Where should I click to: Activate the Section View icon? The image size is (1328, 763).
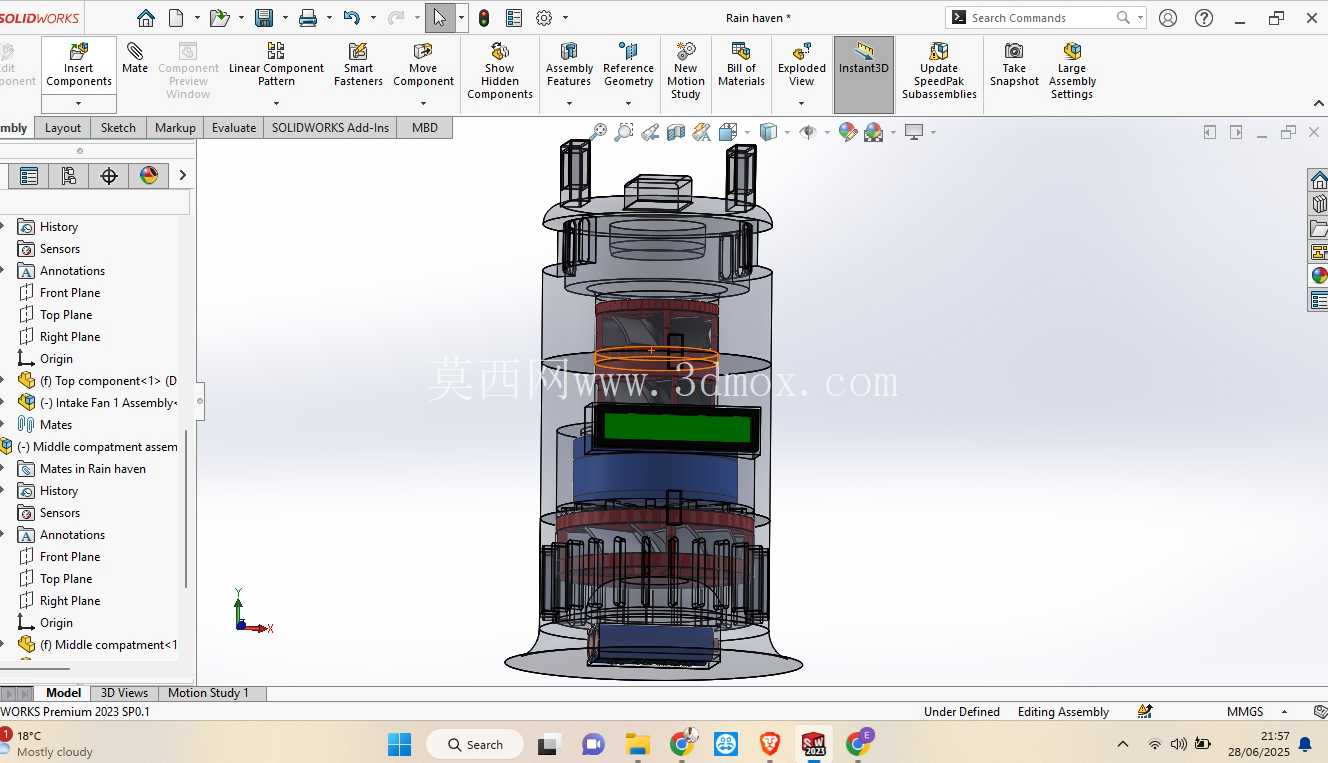click(676, 132)
